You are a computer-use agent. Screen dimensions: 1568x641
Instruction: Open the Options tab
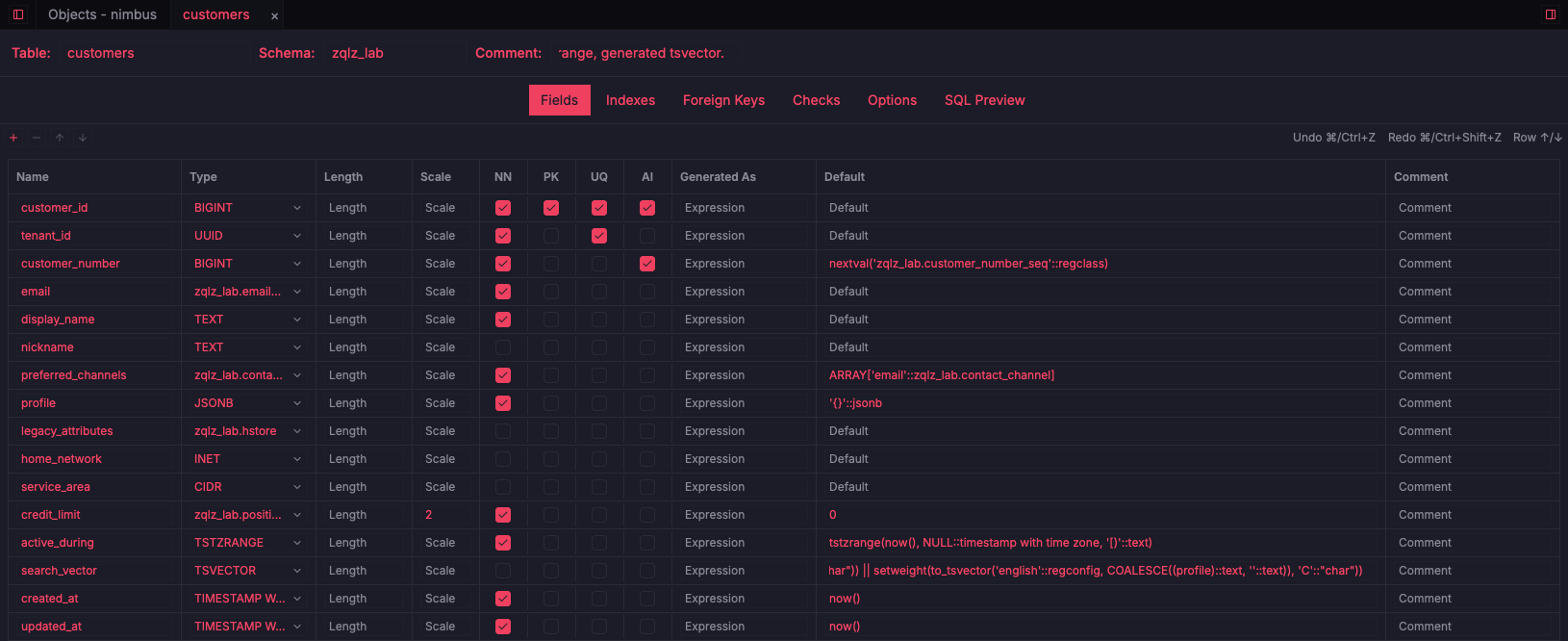coord(893,100)
